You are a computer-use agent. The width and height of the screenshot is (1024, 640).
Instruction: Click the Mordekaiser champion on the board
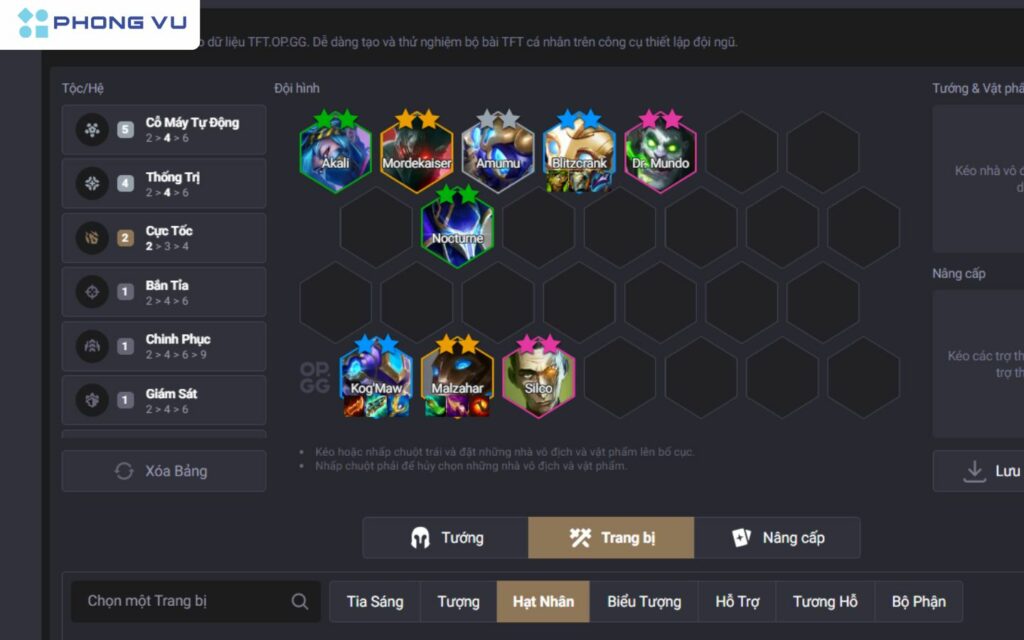tap(417, 152)
